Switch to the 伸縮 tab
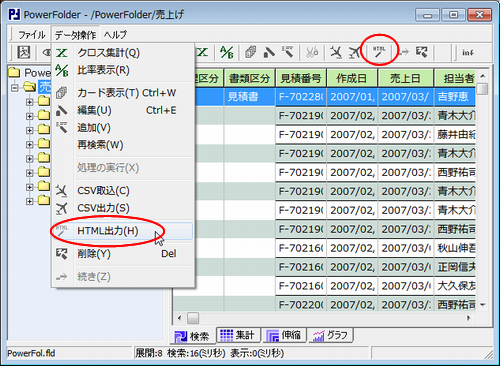This screenshot has height=366, width=500. point(284,335)
